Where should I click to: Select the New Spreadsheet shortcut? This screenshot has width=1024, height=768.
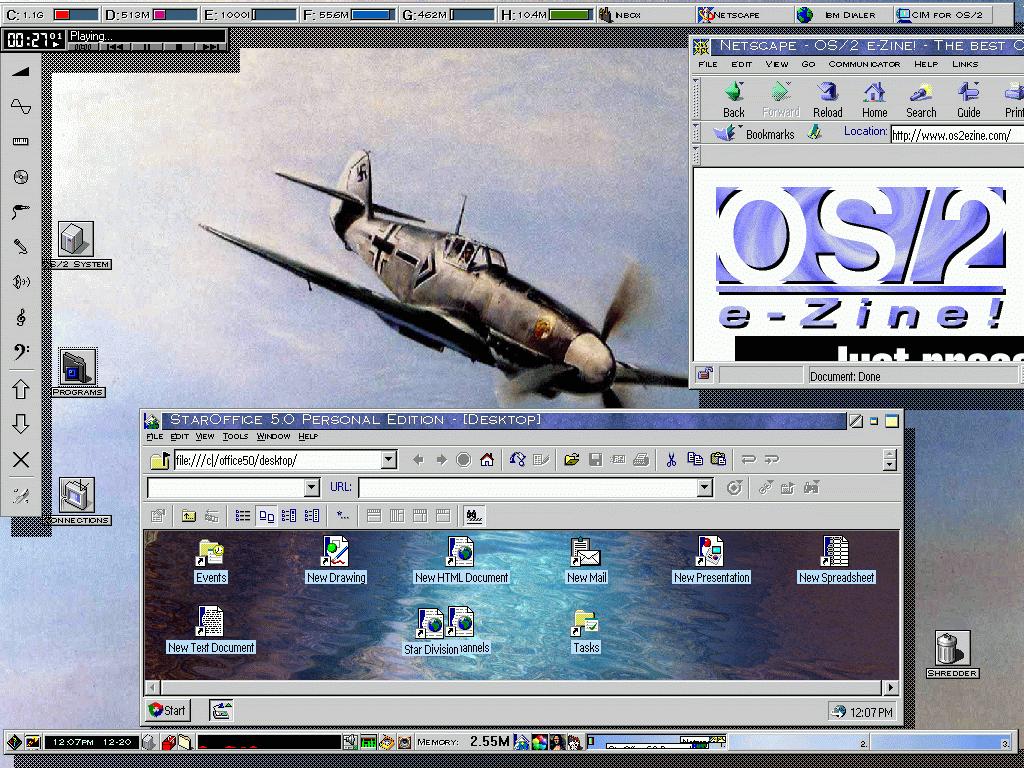point(836,560)
